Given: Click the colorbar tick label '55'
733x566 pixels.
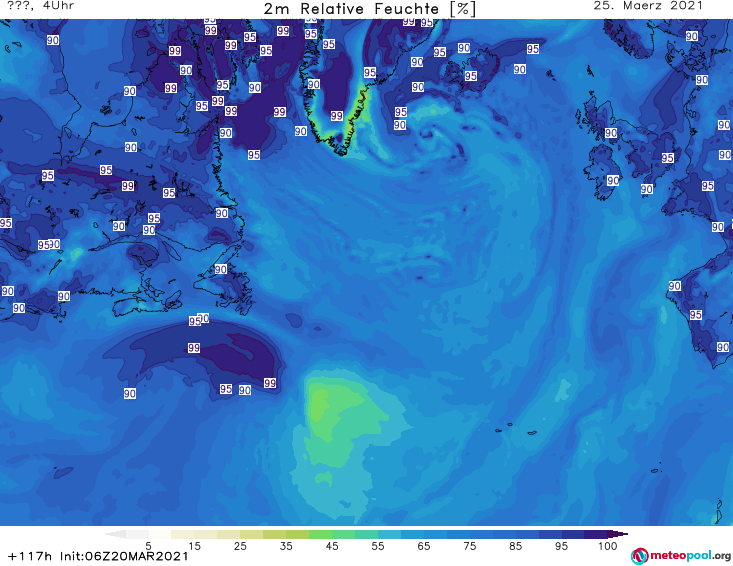Looking at the screenshot, I should 378,546.
